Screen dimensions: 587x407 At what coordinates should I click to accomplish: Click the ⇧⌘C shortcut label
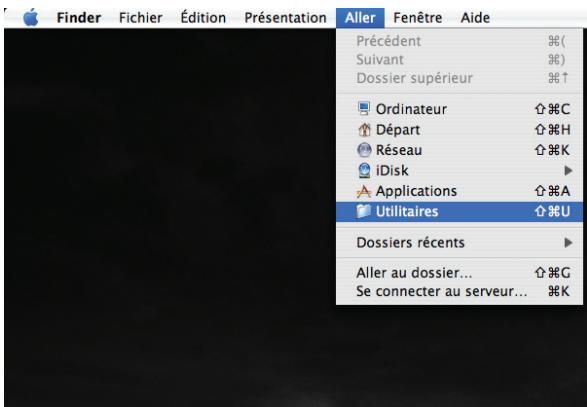click(x=553, y=109)
